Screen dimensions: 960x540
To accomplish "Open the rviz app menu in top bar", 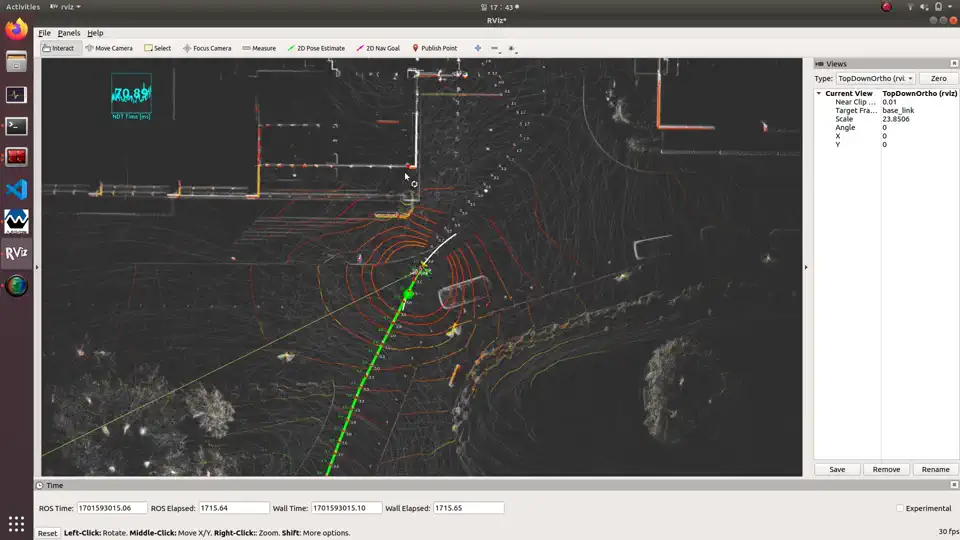I will click(66, 7).
